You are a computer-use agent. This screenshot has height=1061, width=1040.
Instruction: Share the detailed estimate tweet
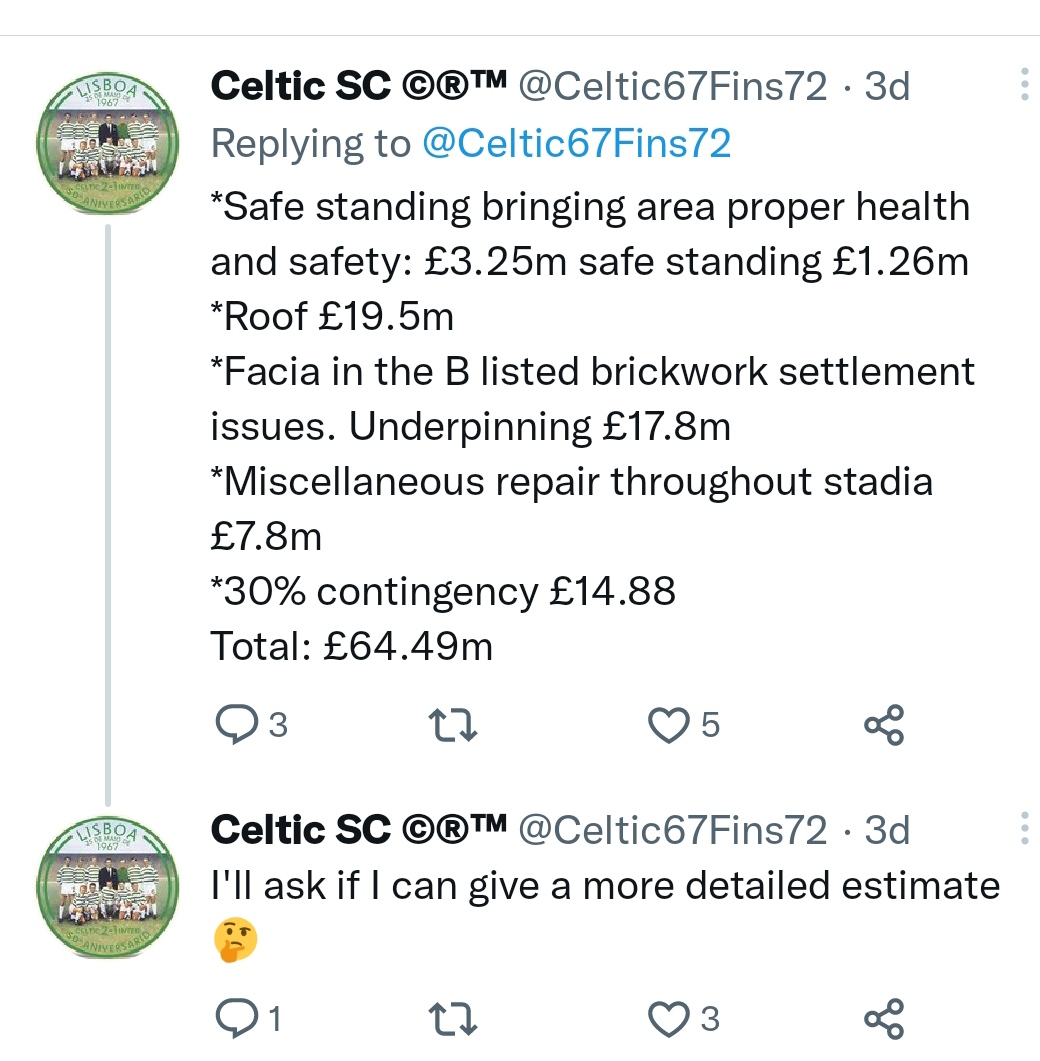(884, 1019)
